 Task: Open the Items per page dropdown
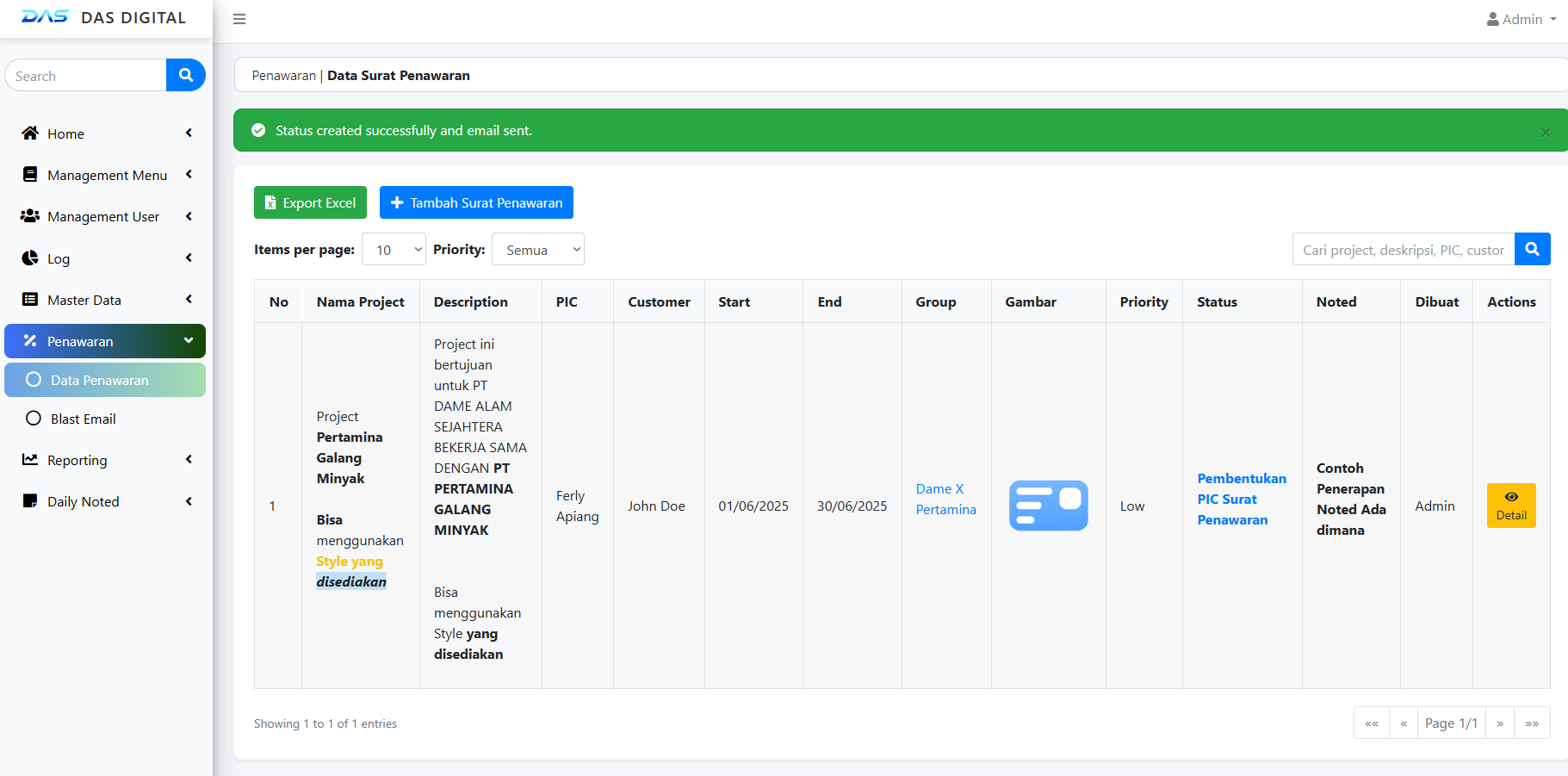pos(394,249)
